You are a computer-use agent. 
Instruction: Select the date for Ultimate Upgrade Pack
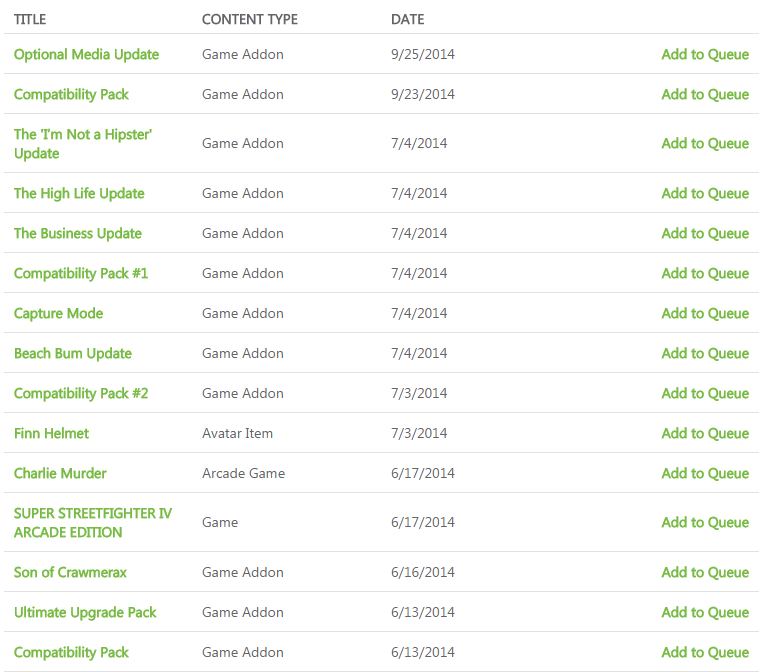pyautogui.click(x=423, y=612)
